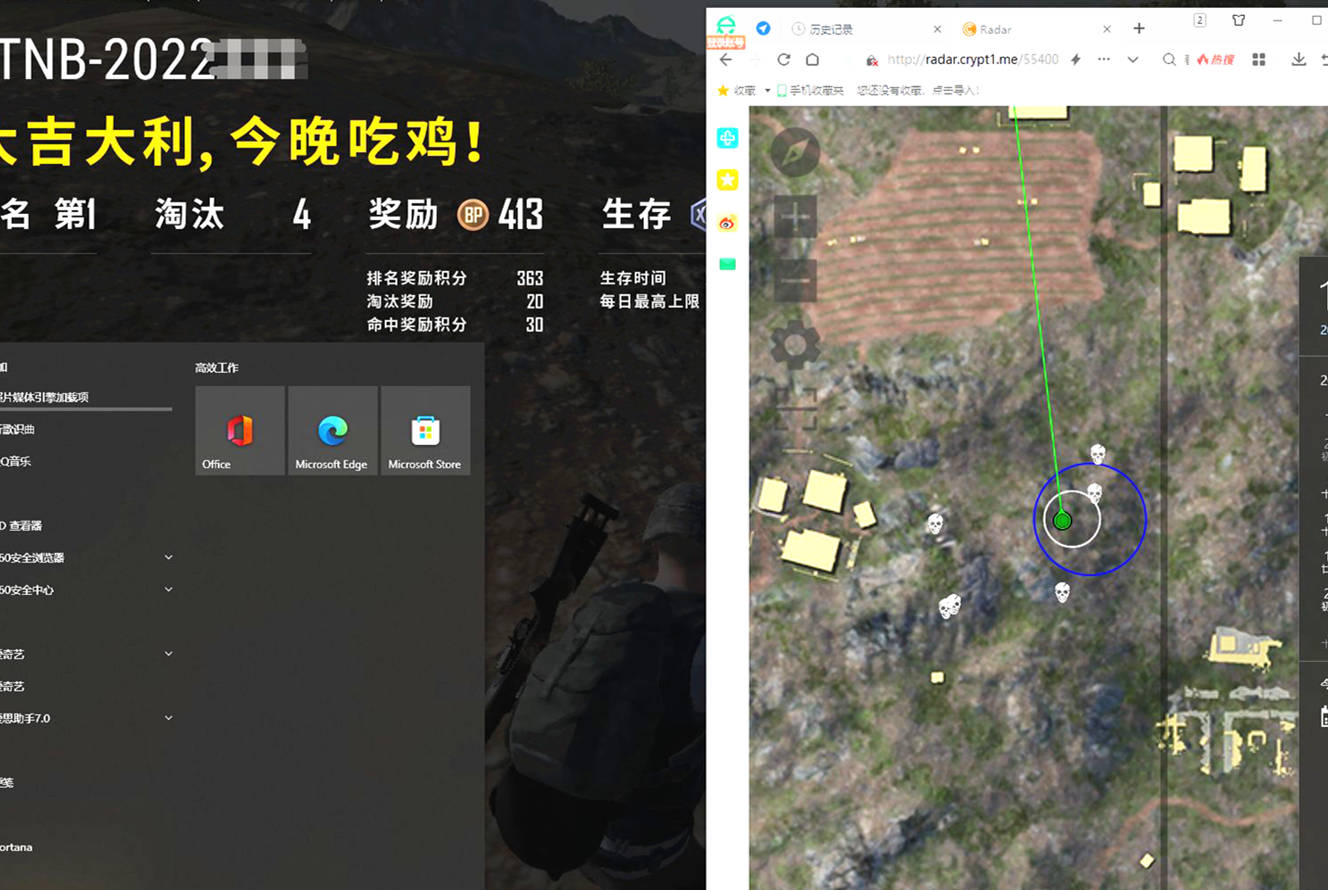Click the 高效工作 tile group header
Image resolution: width=1328 pixels, height=890 pixels.
(217, 368)
